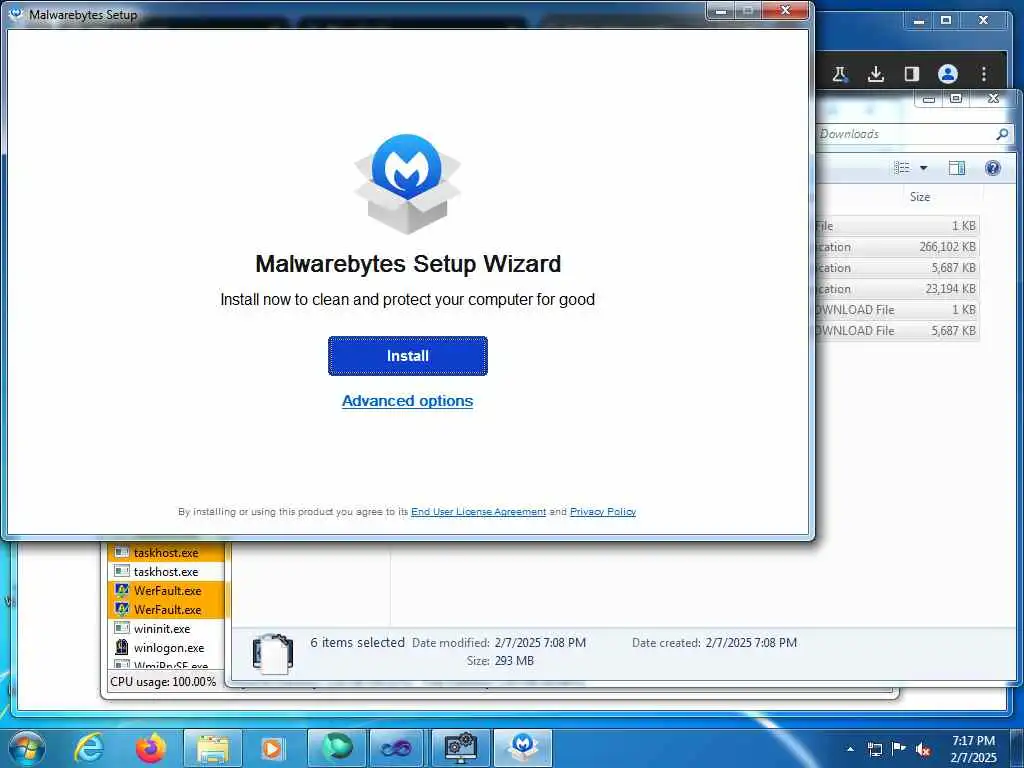Click the Install button in Malwarebytes Setup

coord(408,356)
